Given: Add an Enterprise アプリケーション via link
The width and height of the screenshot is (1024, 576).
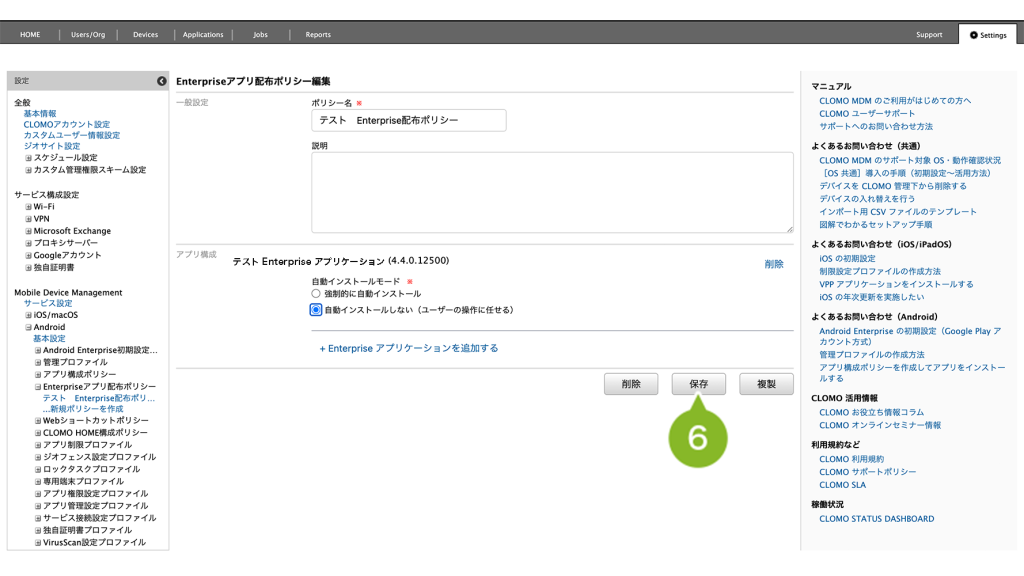Looking at the screenshot, I should [408, 348].
